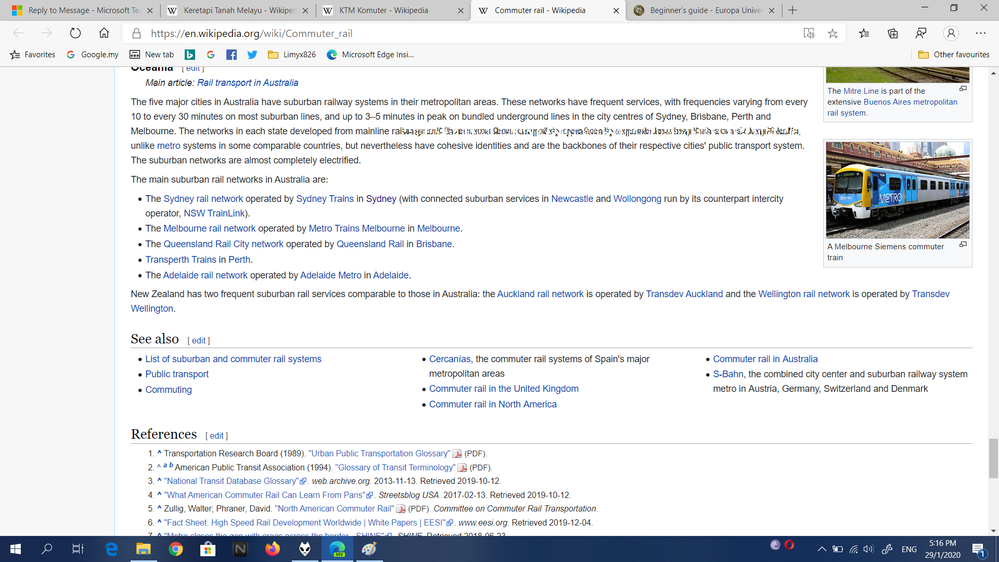Open the Google G bookmark icon
This screenshot has width=999, height=562.
pos(210,55)
